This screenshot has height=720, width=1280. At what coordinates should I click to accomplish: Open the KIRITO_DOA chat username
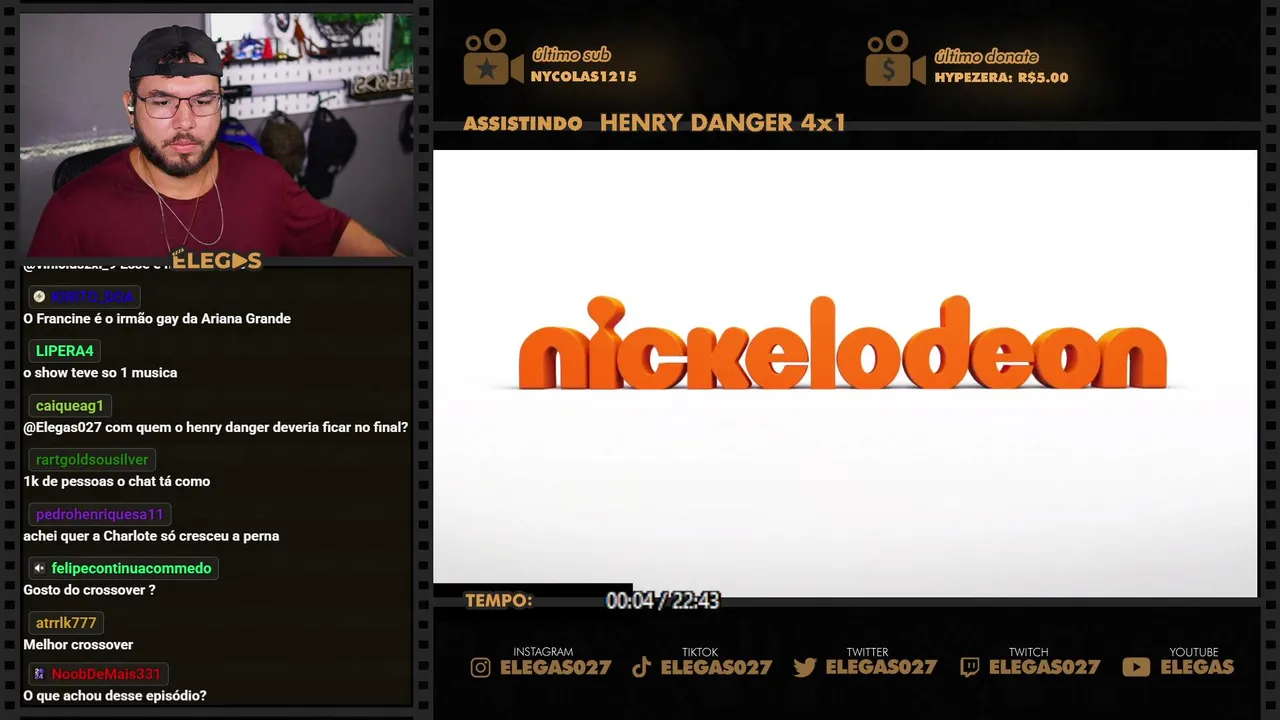92,296
